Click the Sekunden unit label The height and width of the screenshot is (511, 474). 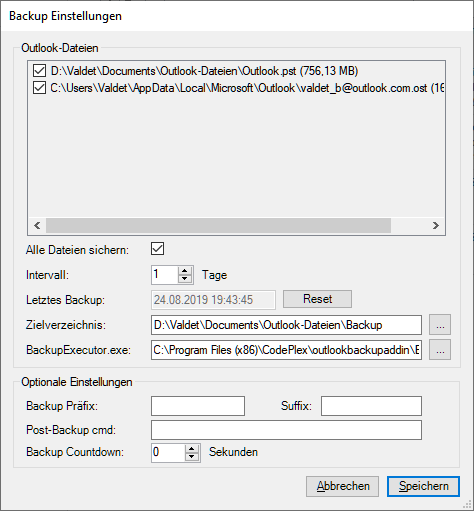click(233, 452)
